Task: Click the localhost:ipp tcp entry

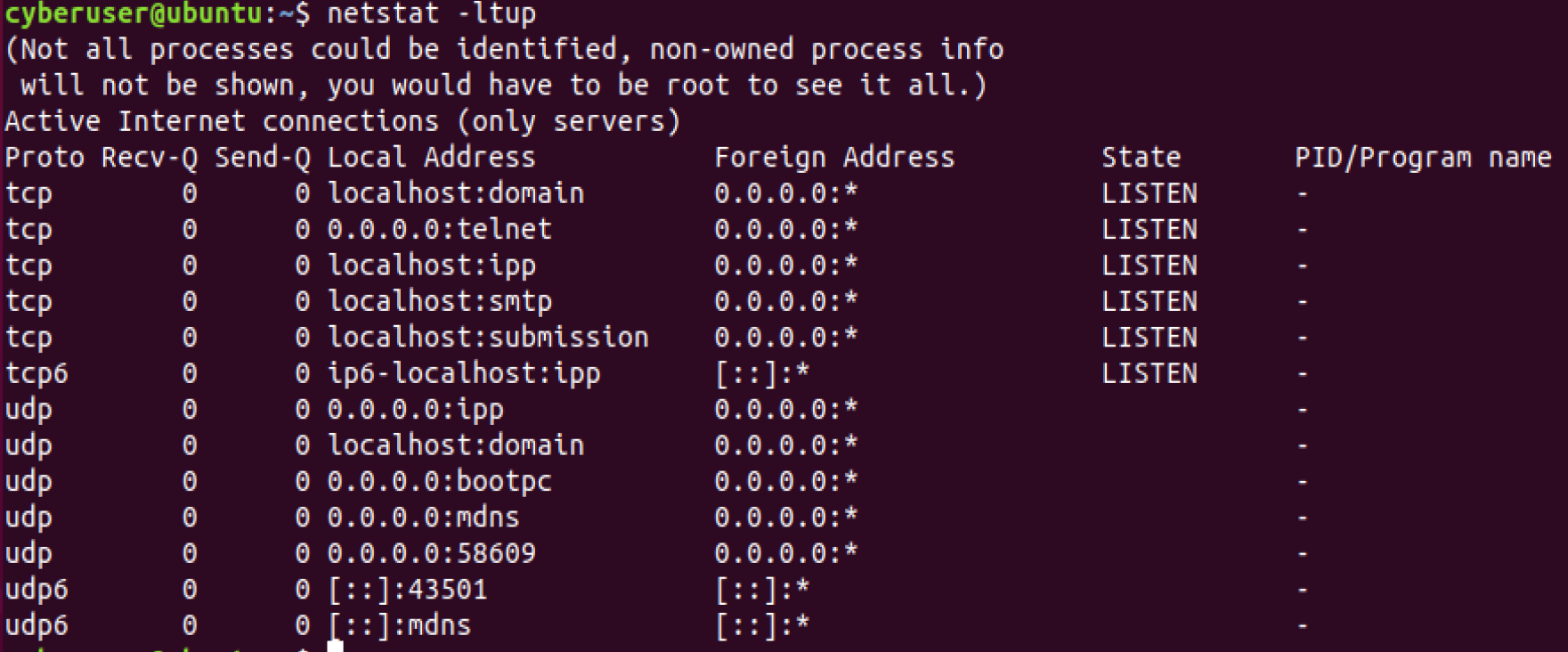Action: click(431, 265)
